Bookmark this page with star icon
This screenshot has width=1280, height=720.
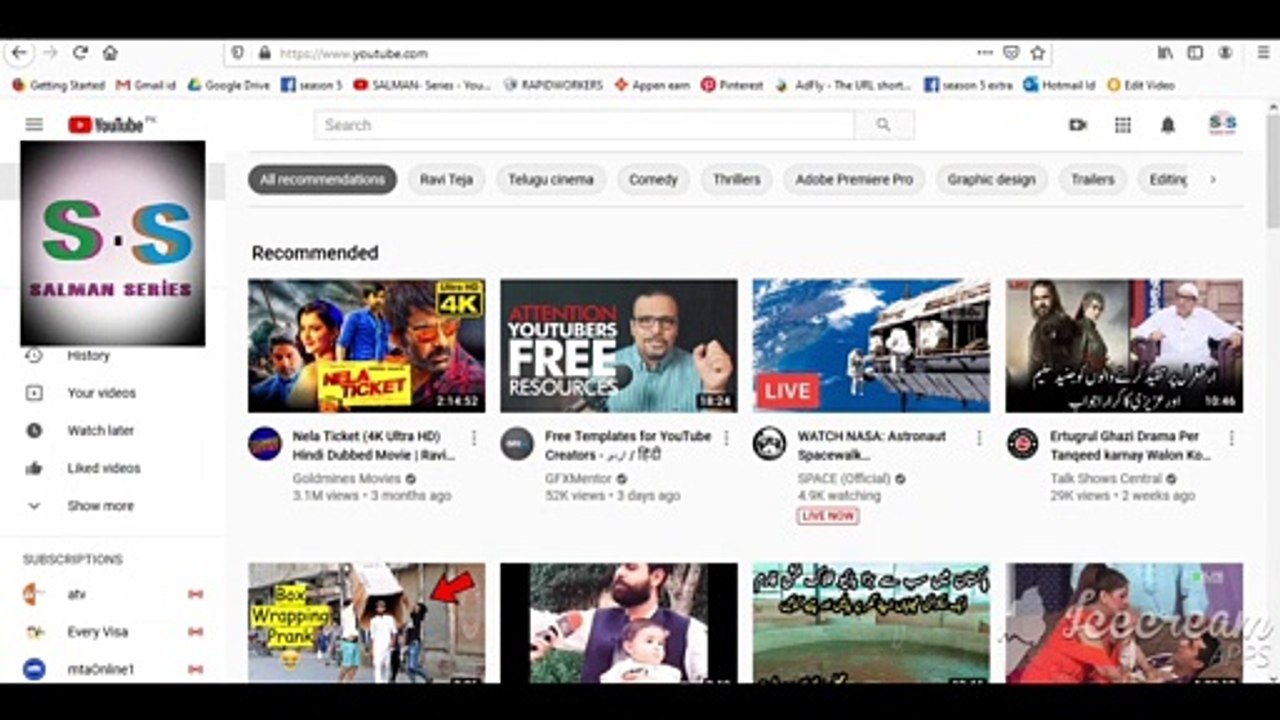click(x=1038, y=53)
